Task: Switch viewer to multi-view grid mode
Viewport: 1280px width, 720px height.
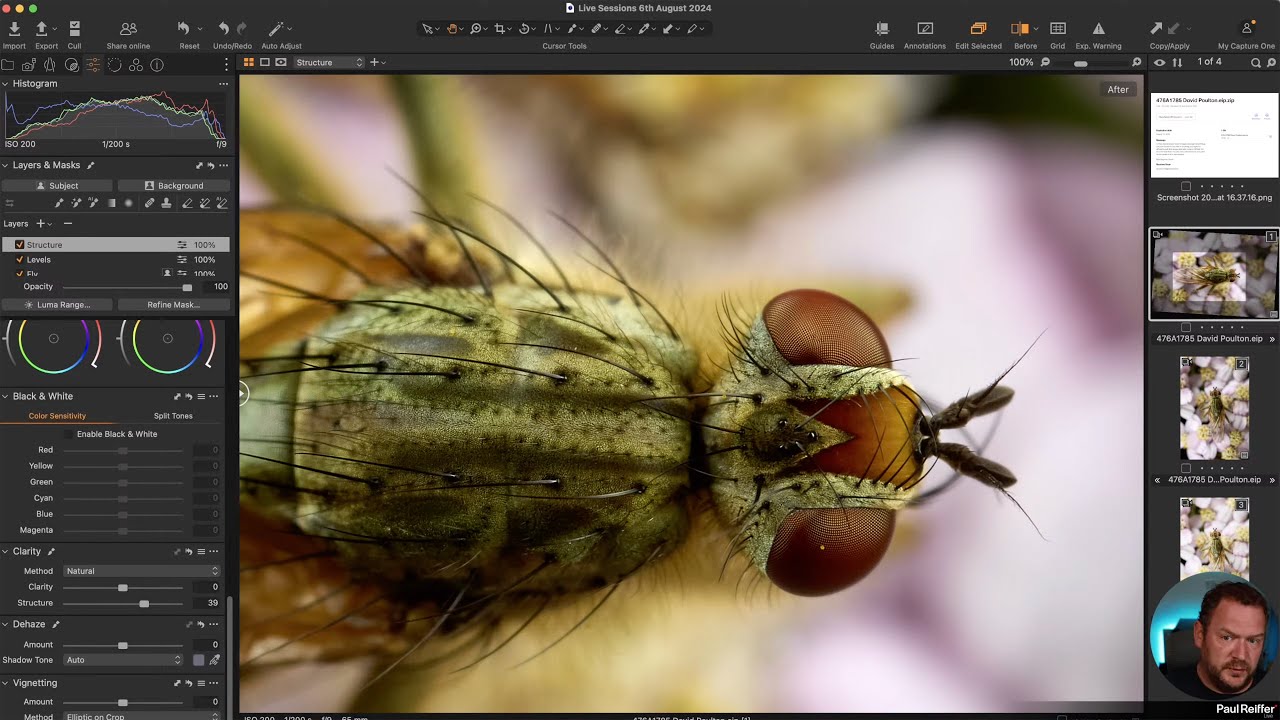Action: pyautogui.click(x=249, y=62)
